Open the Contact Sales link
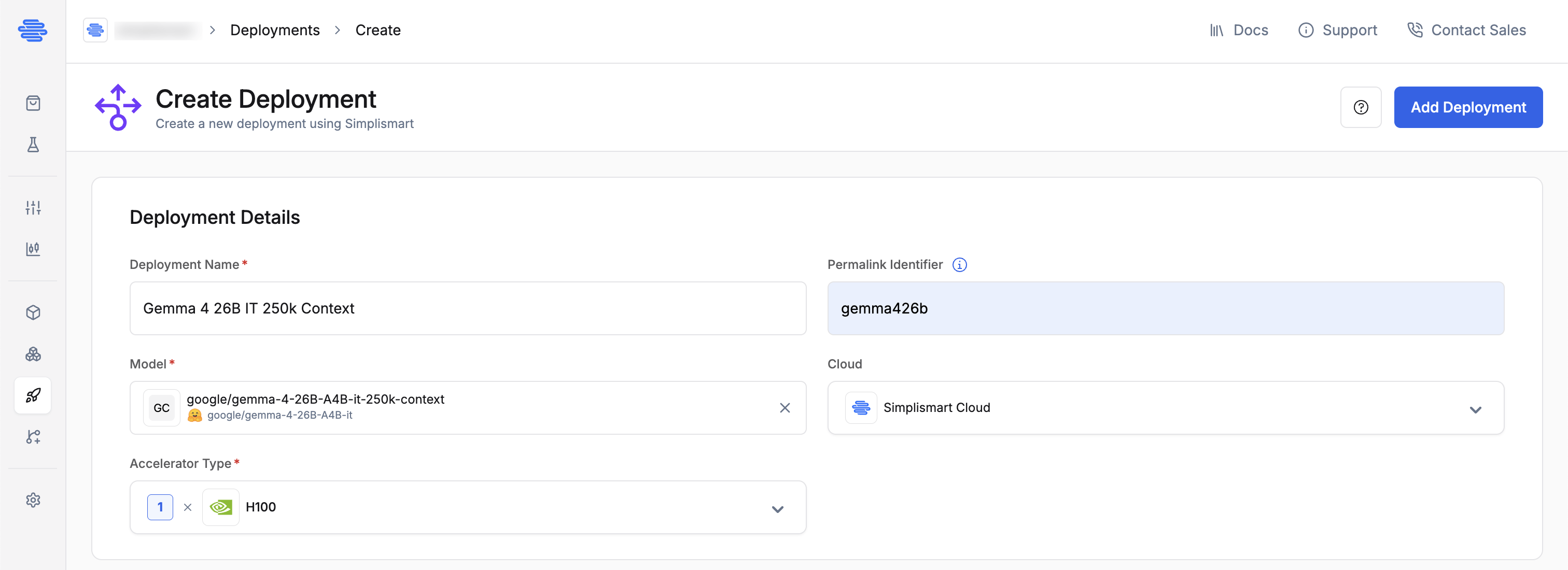The height and width of the screenshot is (570, 1568). [1466, 30]
